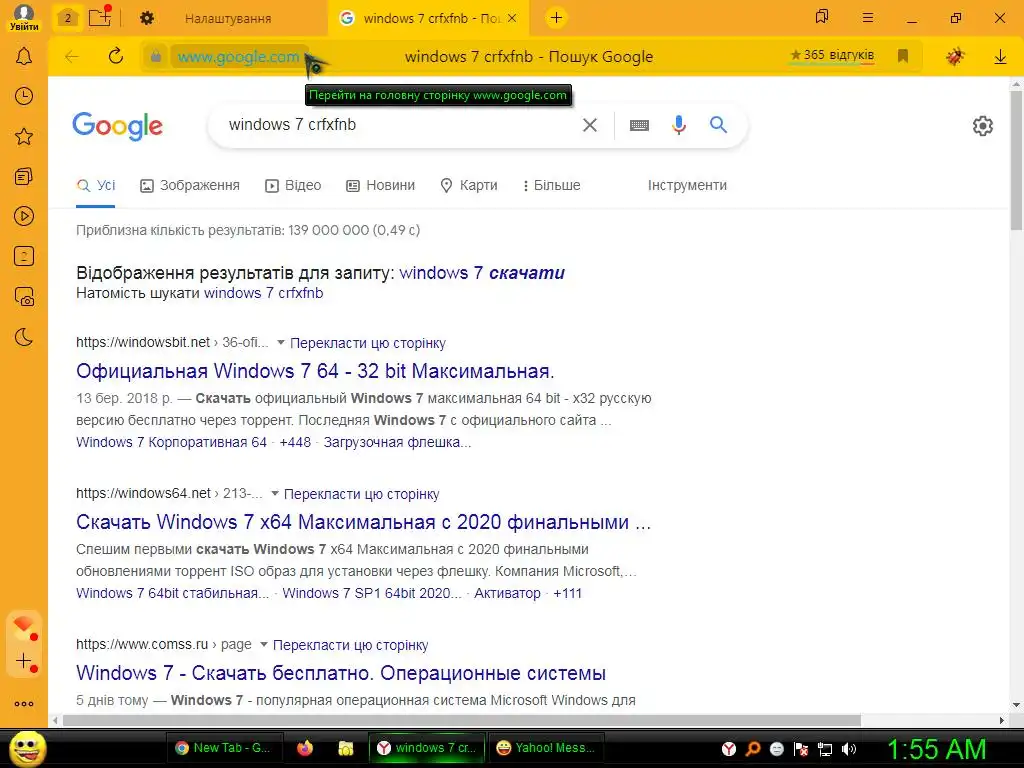This screenshot has height=768, width=1024.
Task: Open Windows 7 - Скачать бесплатно result
Action: tap(341, 673)
